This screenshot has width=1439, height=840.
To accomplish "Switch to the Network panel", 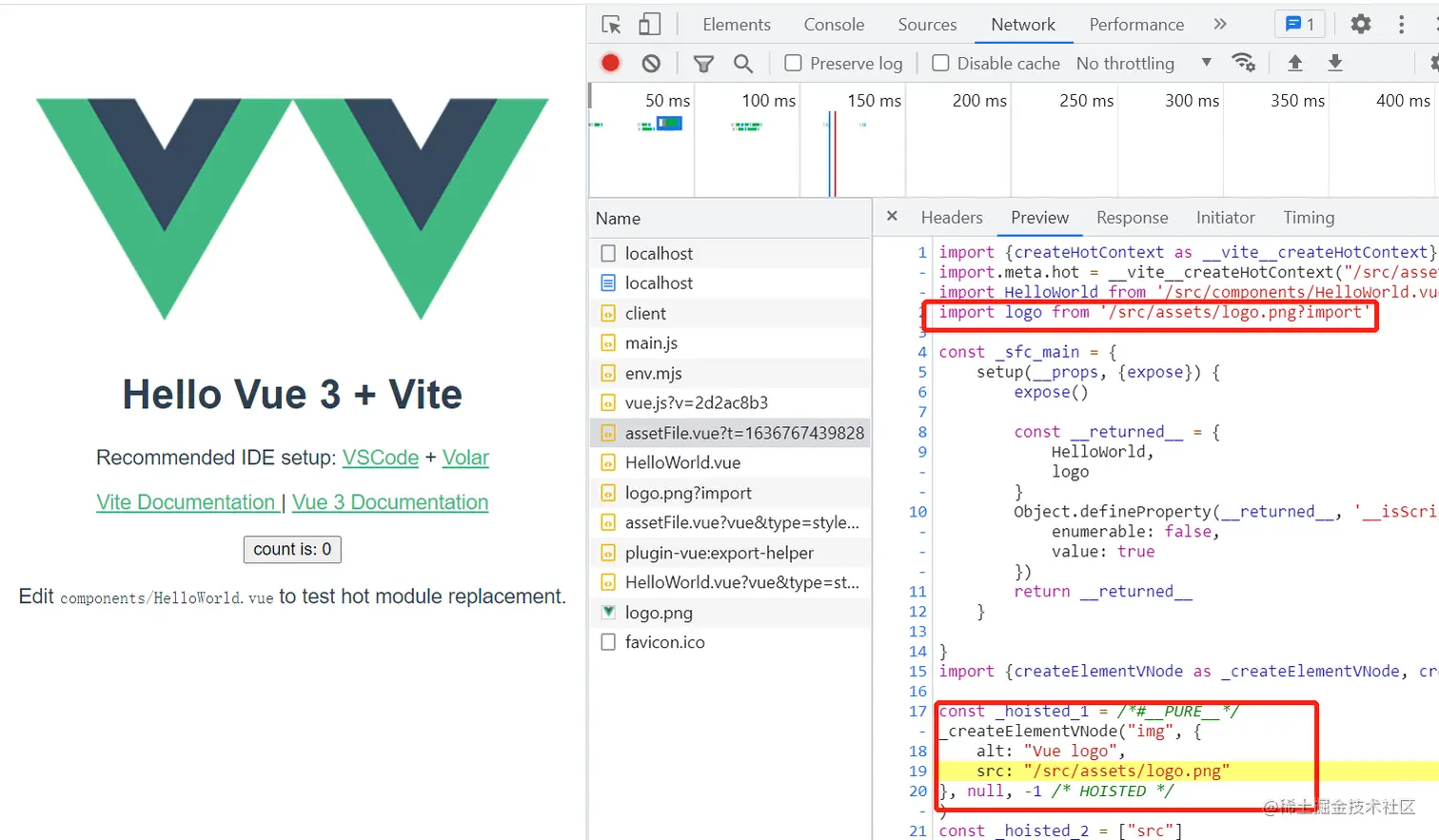I will coord(1023,25).
